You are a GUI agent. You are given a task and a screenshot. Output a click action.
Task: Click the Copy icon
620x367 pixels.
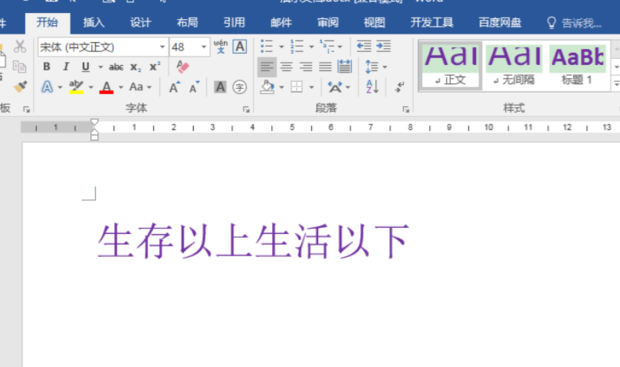point(19,66)
